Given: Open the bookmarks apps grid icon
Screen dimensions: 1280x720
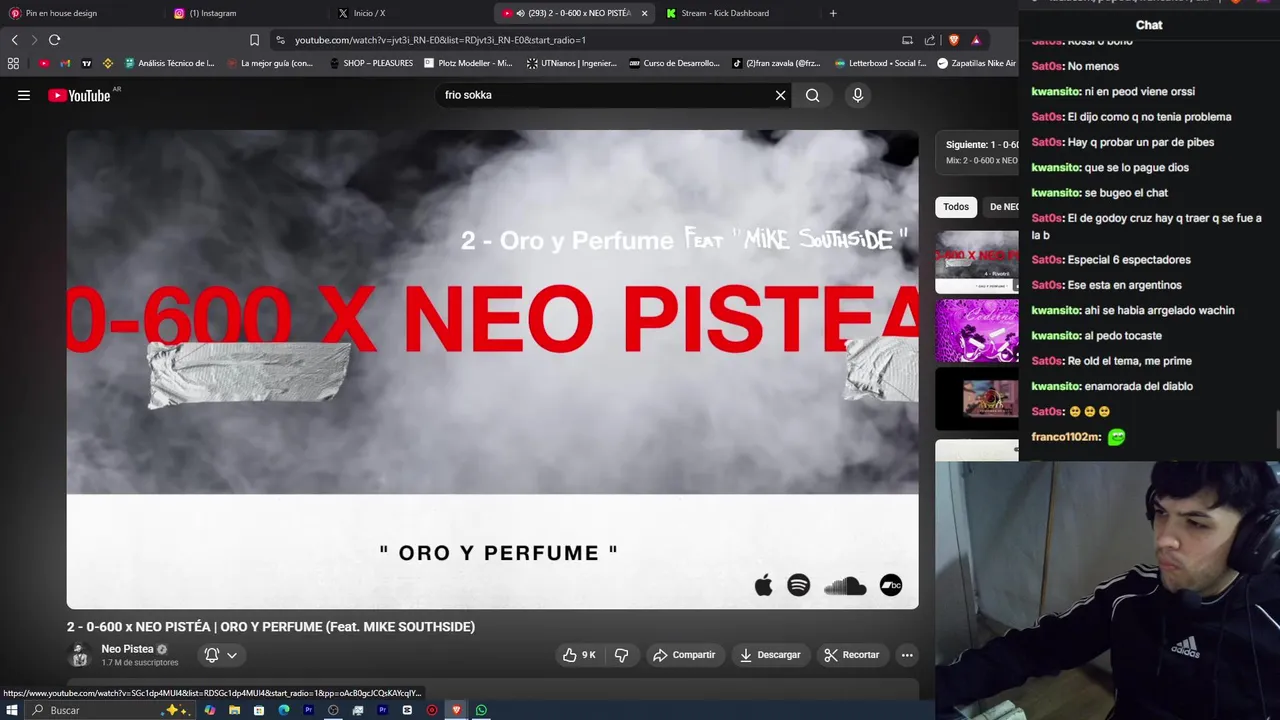Looking at the screenshot, I should 13,63.
